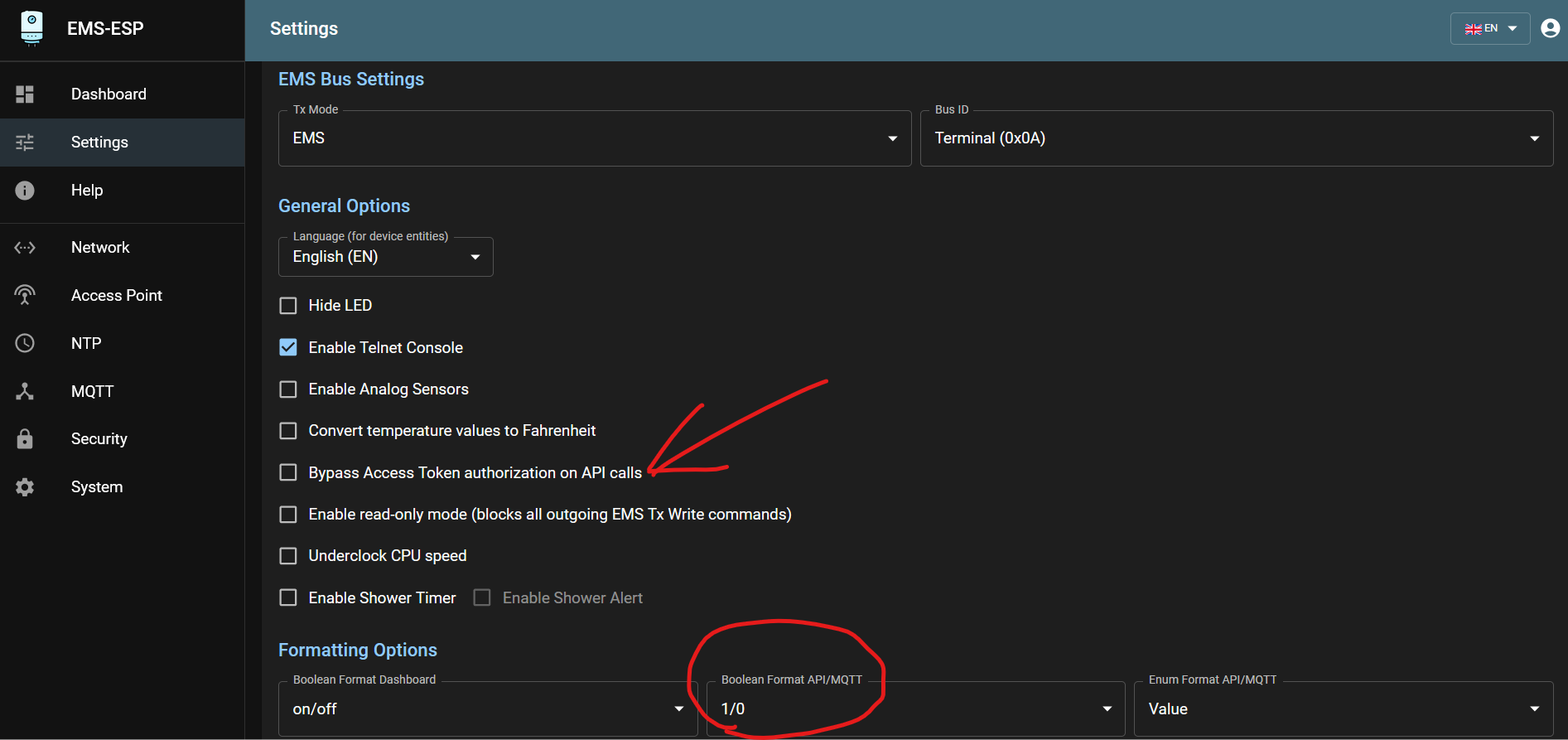The width and height of the screenshot is (1568, 740).
Task: Click the Settings sliders icon in sidebar
Action: (x=25, y=143)
